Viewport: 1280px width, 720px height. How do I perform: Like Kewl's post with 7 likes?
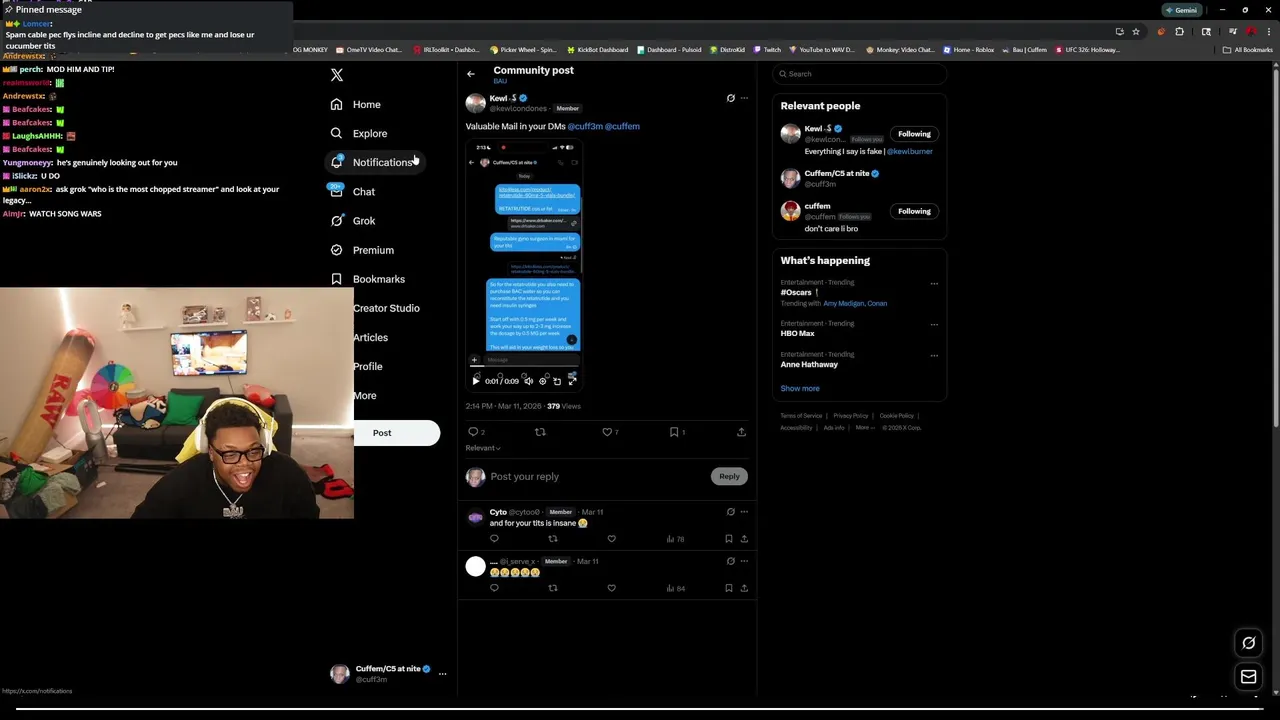coord(607,432)
